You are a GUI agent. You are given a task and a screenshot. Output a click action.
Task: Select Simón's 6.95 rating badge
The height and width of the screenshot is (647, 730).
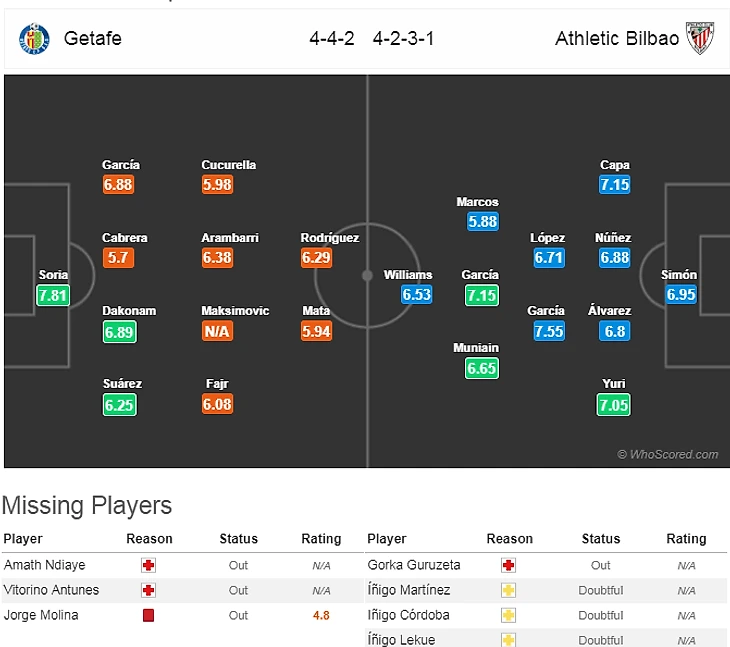tap(680, 295)
